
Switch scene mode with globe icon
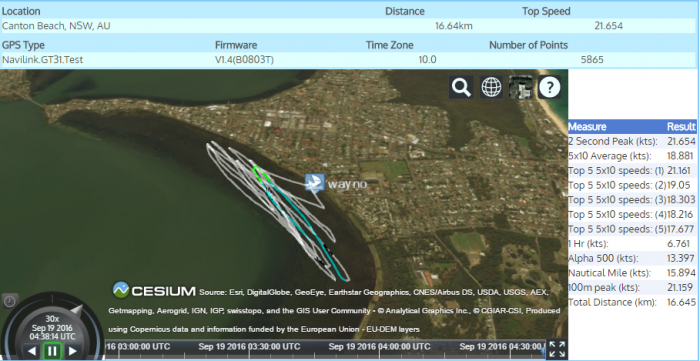tap(491, 87)
